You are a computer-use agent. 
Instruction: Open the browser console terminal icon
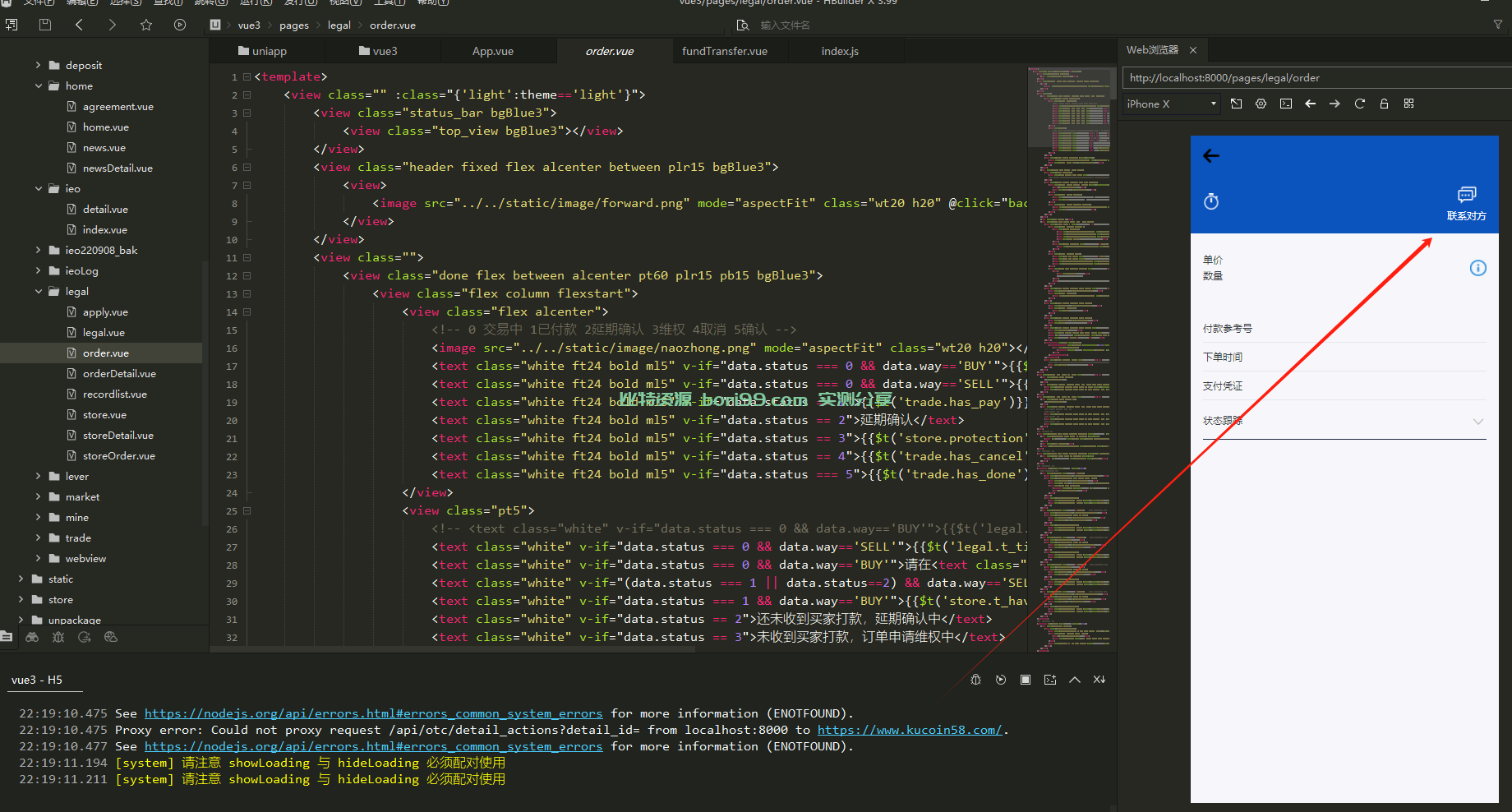click(1286, 104)
